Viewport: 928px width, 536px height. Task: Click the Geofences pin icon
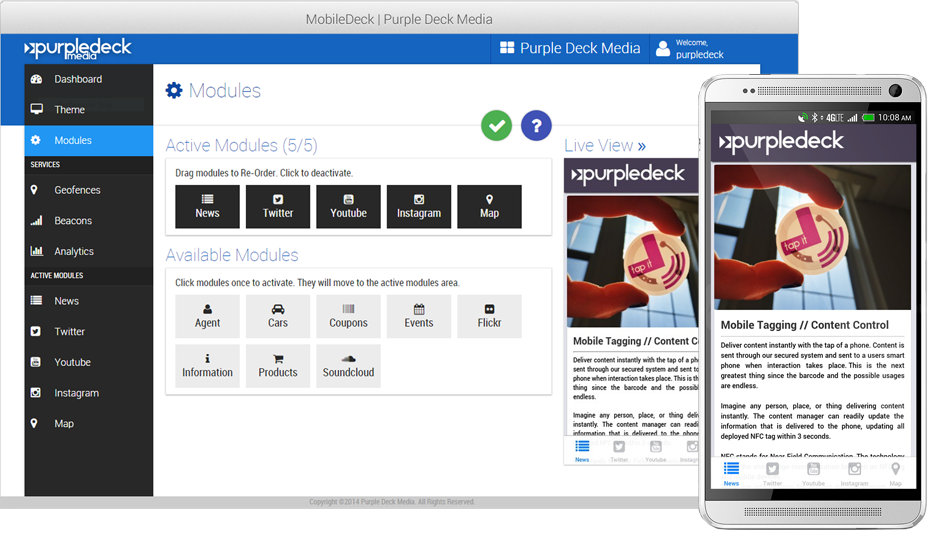point(34,190)
